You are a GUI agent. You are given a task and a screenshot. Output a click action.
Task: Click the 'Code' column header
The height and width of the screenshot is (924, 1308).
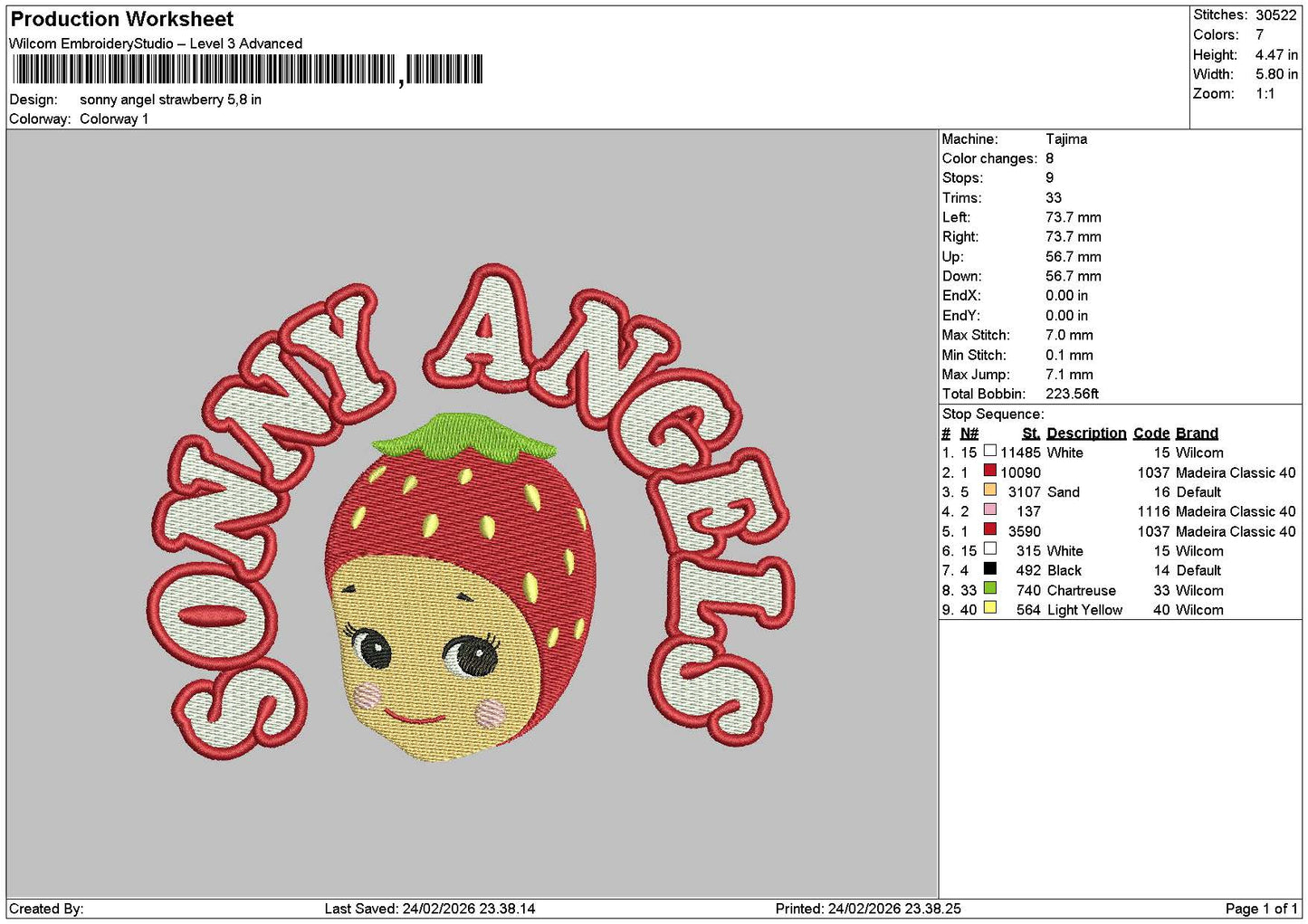coord(1151,433)
